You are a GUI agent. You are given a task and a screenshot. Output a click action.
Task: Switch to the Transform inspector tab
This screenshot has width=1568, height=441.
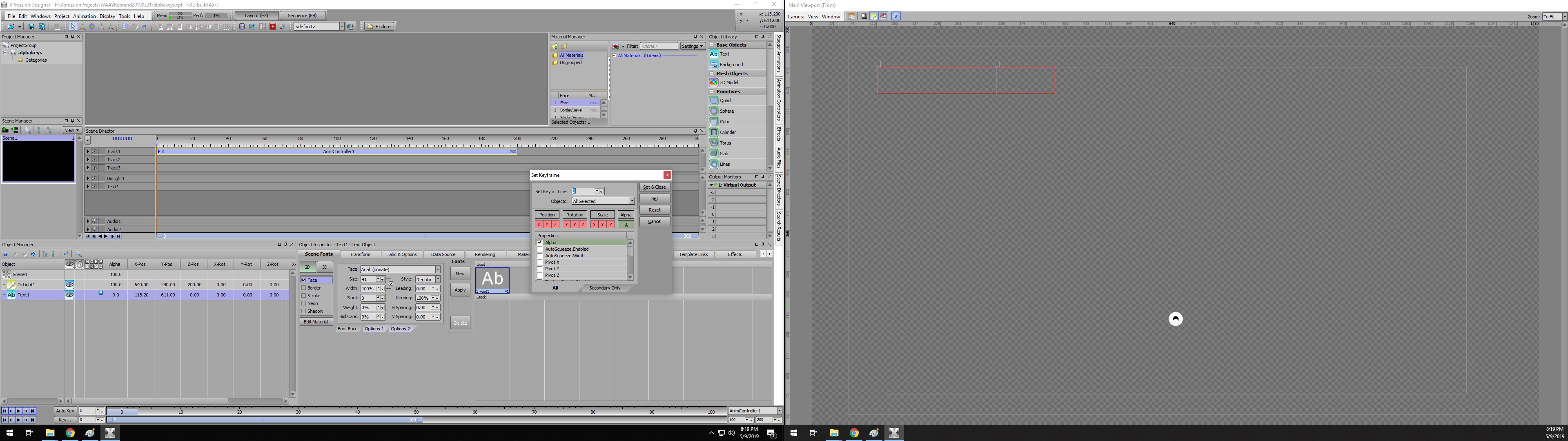point(360,255)
